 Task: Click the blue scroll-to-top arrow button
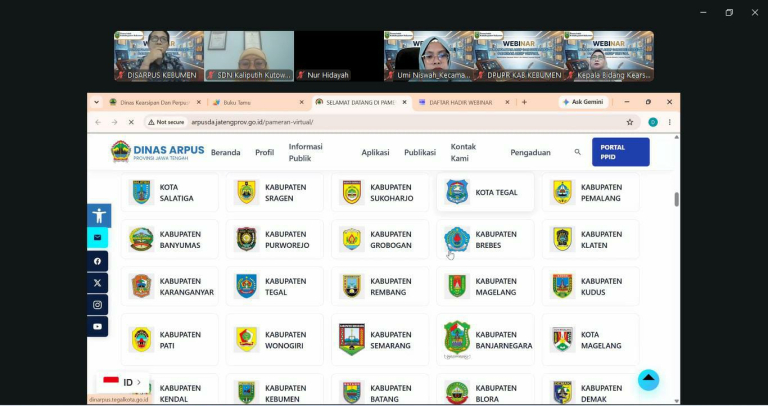(x=648, y=380)
